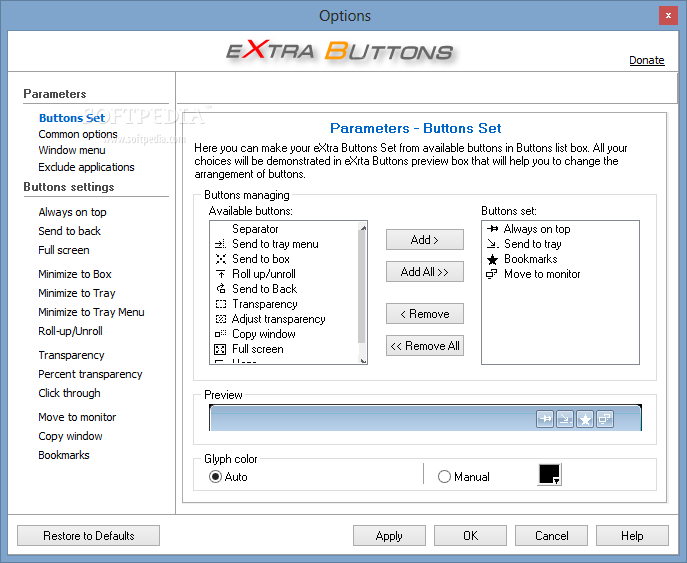Open Send to back button settings
The height and width of the screenshot is (563, 687).
(69, 231)
